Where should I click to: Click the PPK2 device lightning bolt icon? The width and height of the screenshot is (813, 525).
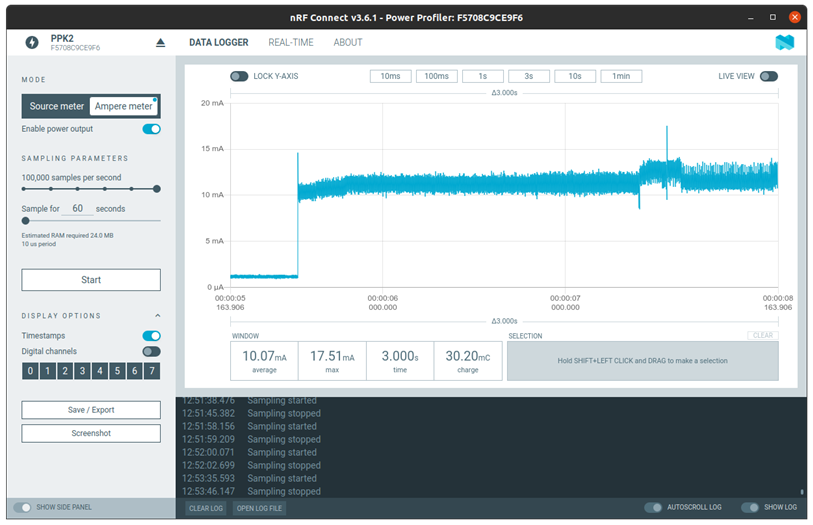[x=32, y=43]
